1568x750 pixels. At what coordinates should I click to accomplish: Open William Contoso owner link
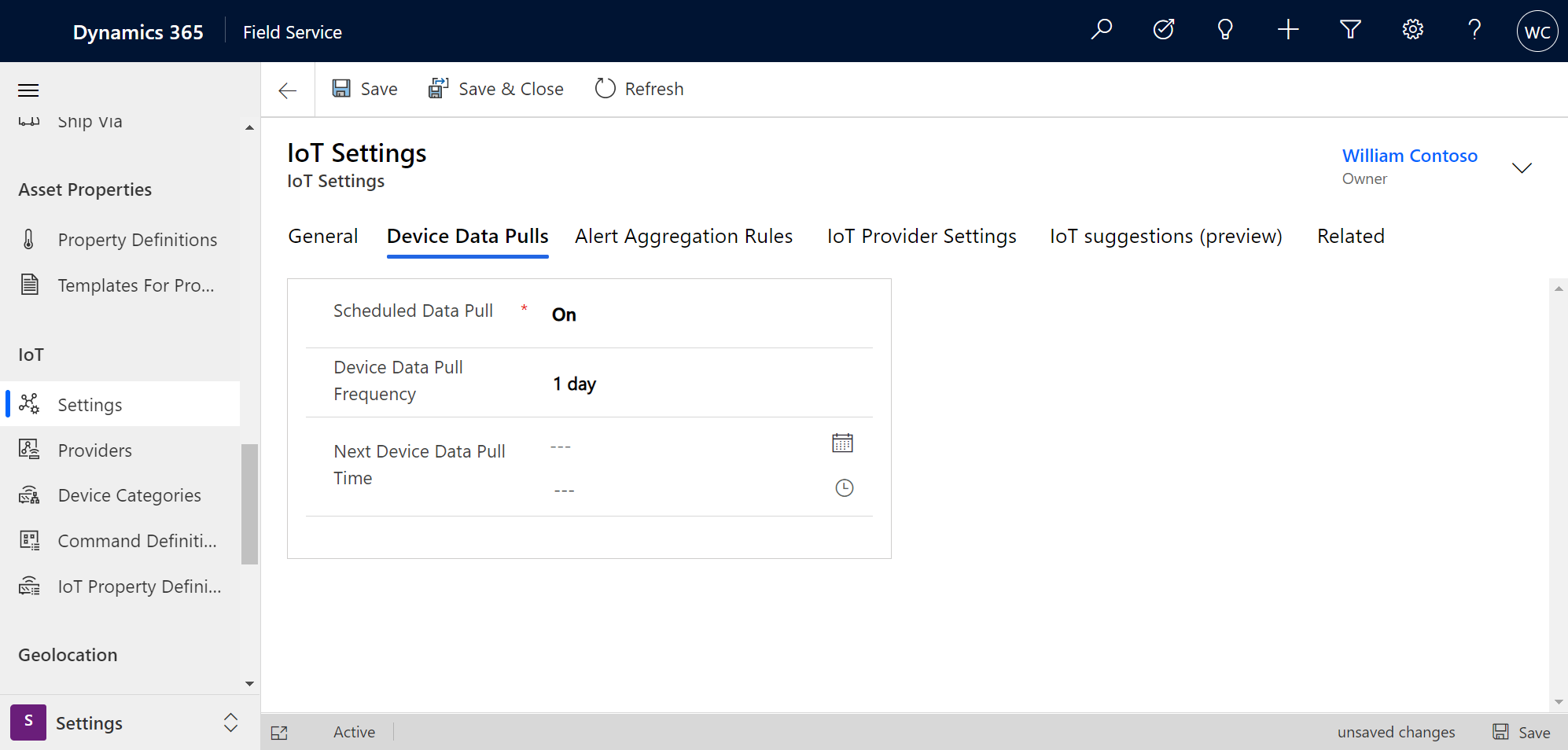point(1409,156)
